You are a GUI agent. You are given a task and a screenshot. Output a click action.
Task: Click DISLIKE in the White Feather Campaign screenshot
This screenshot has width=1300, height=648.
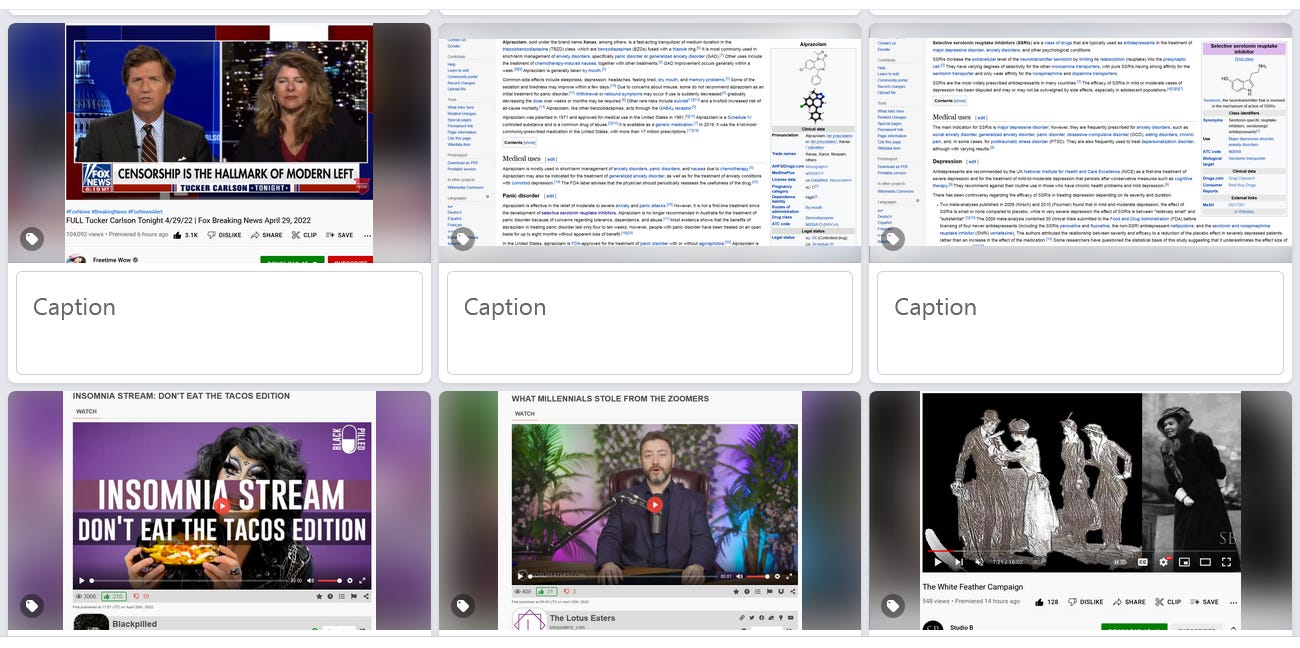pyautogui.click(x=1085, y=602)
